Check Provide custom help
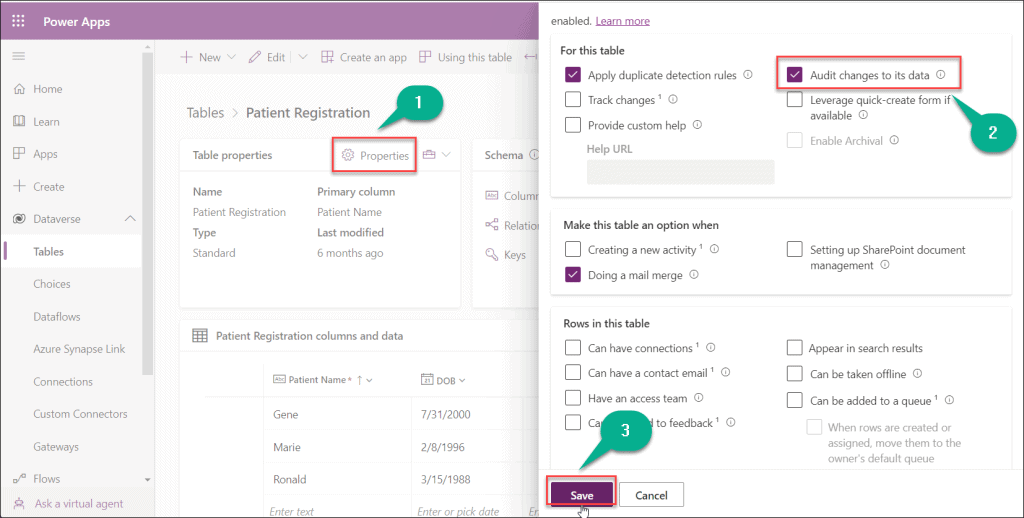The height and width of the screenshot is (518, 1024). click(x=573, y=125)
